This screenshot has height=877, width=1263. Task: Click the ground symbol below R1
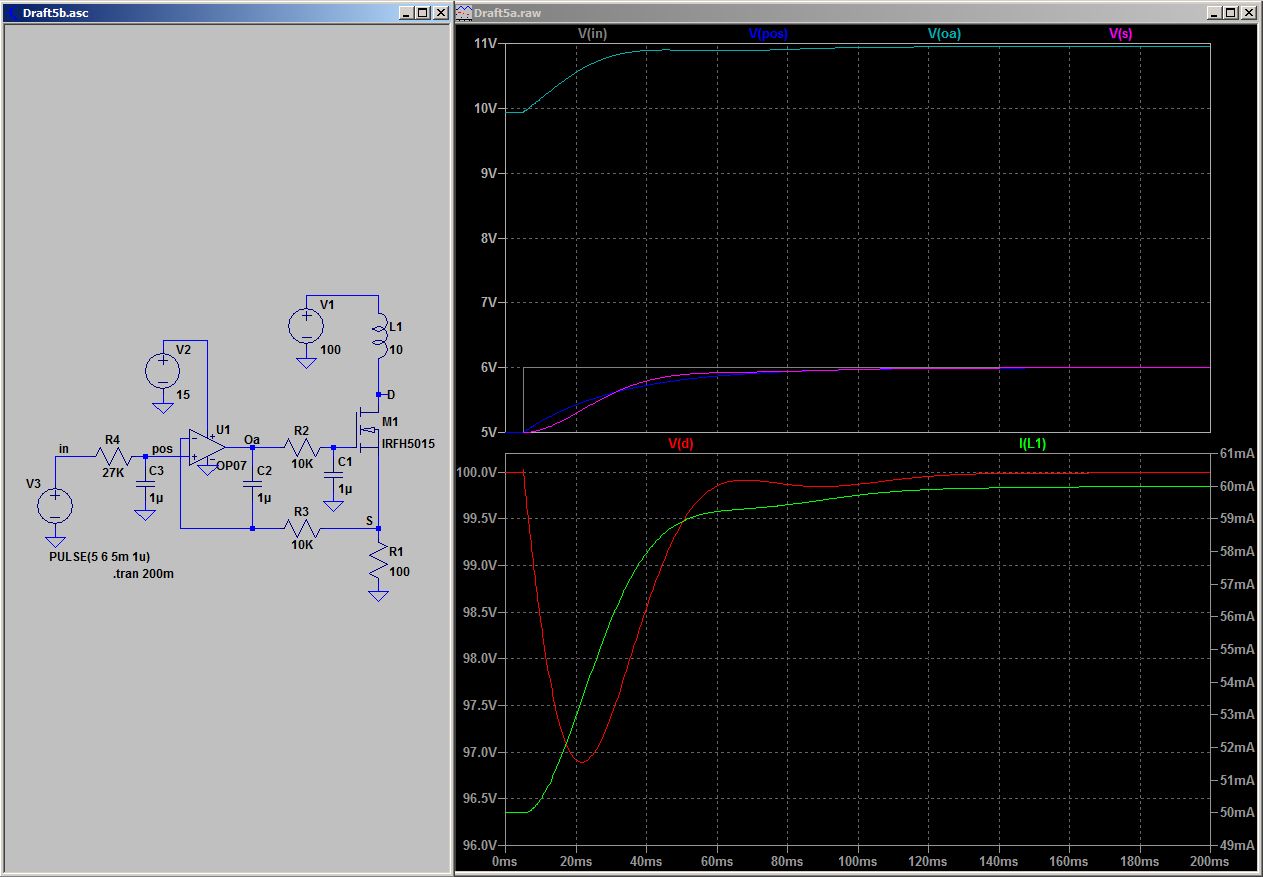point(378,595)
